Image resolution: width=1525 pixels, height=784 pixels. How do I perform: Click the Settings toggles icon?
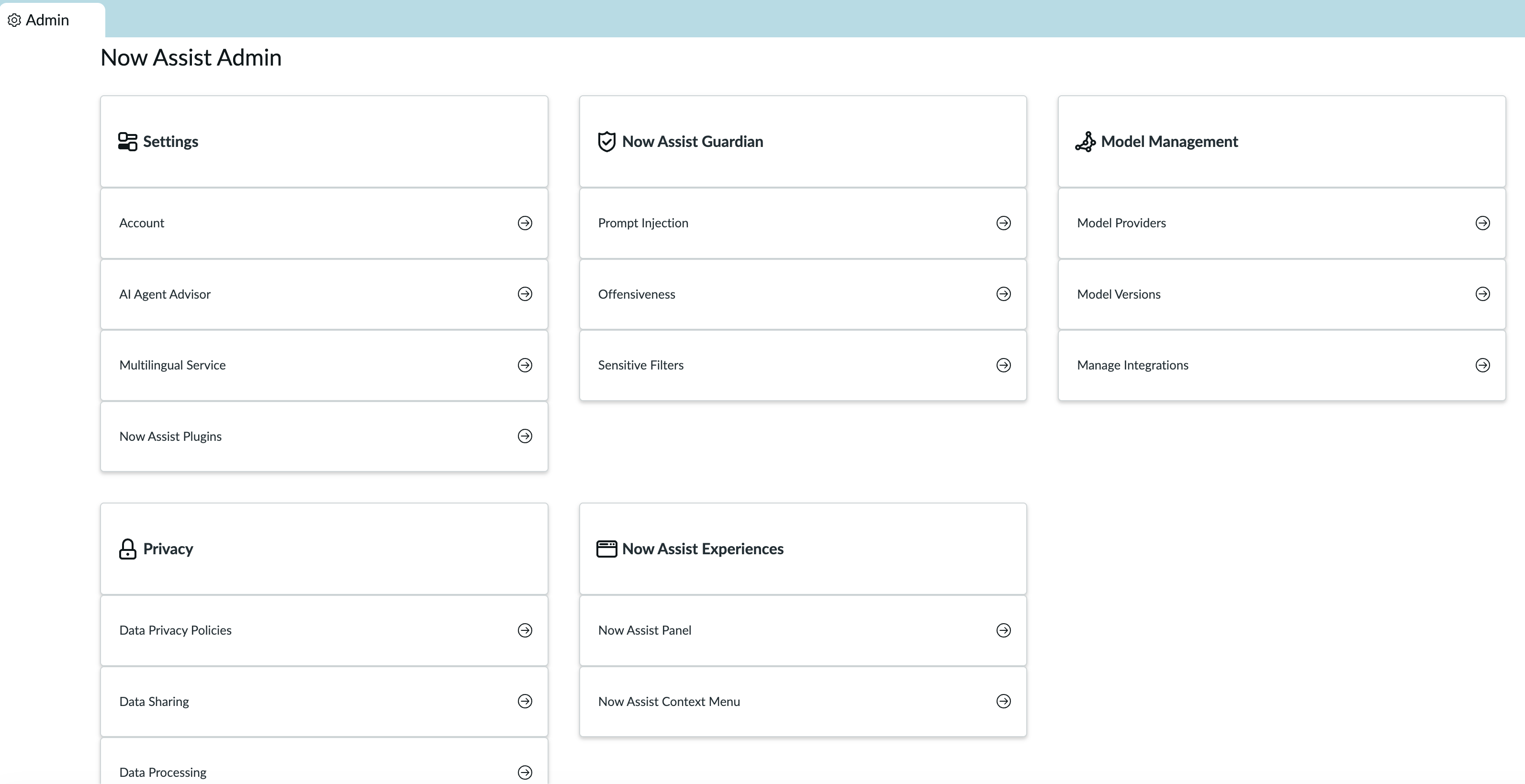(127, 142)
